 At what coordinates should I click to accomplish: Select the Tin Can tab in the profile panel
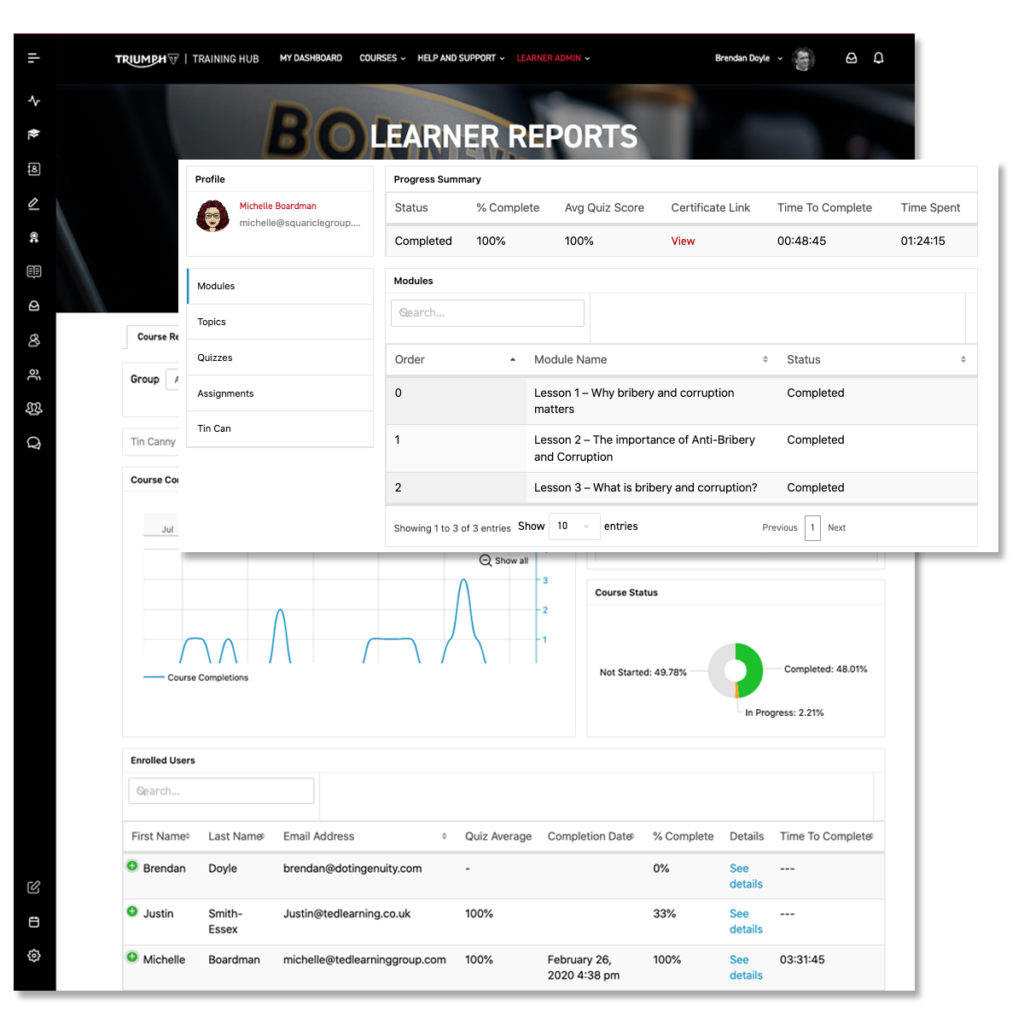pyautogui.click(x=280, y=428)
